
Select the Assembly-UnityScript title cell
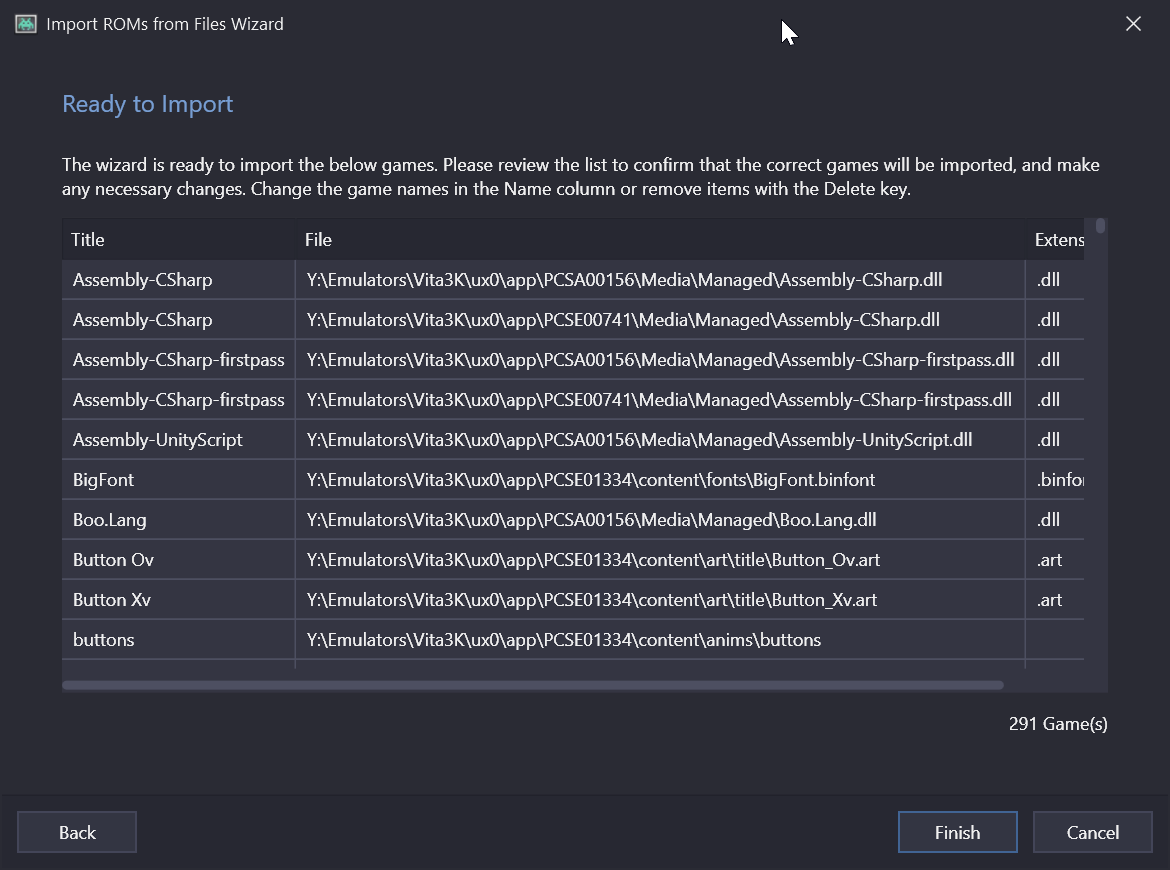point(178,439)
